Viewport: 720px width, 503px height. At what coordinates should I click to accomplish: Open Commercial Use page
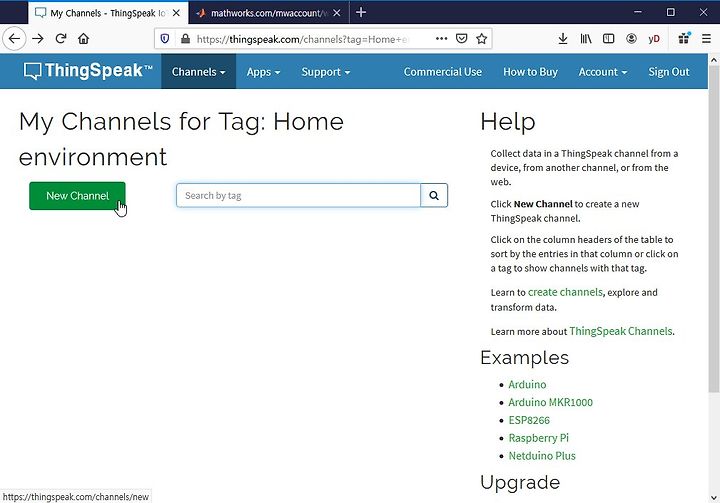[x=443, y=72]
